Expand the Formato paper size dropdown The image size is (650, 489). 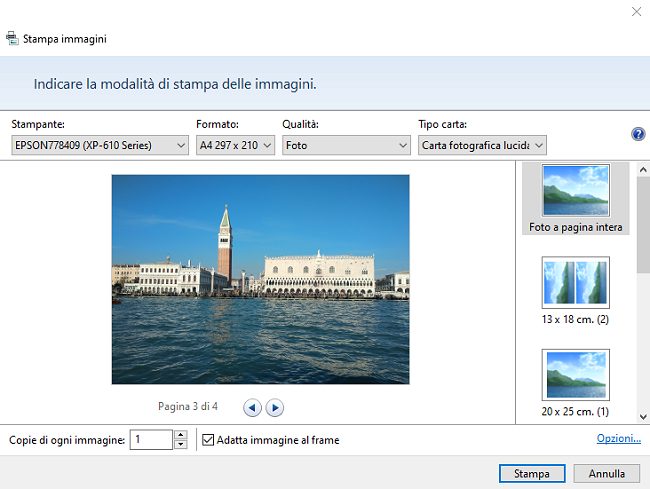tap(235, 146)
